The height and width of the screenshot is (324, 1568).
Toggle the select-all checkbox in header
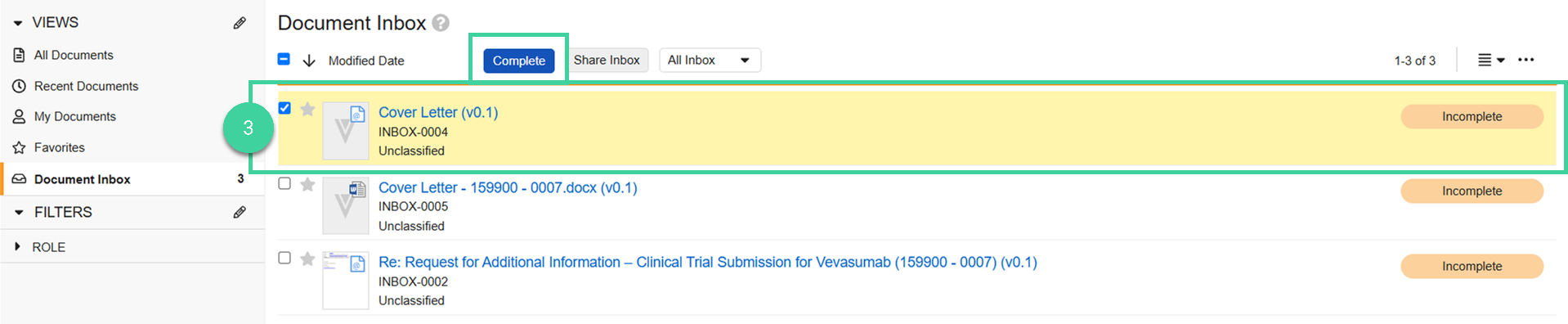(x=284, y=59)
